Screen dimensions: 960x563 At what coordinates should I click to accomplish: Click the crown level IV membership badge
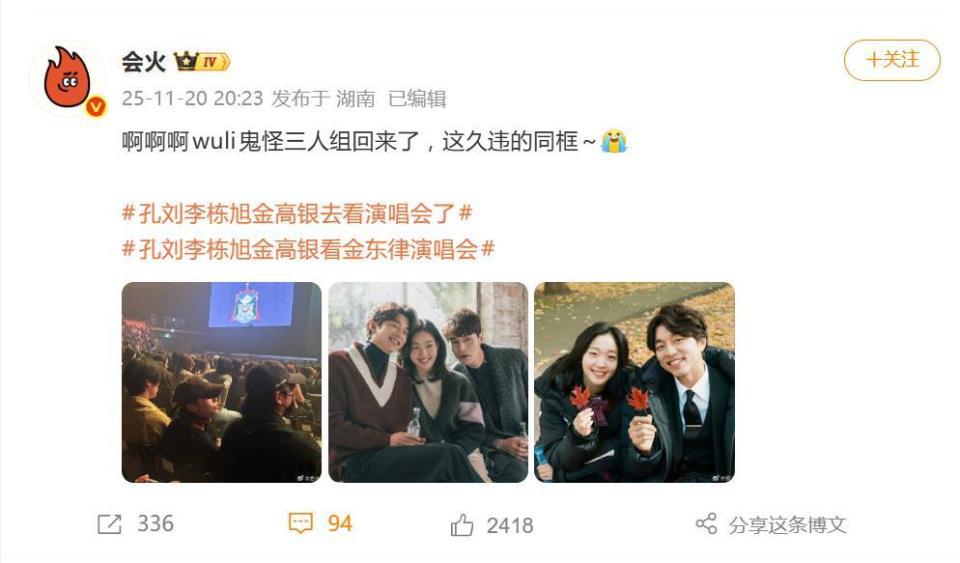[x=202, y=61]
